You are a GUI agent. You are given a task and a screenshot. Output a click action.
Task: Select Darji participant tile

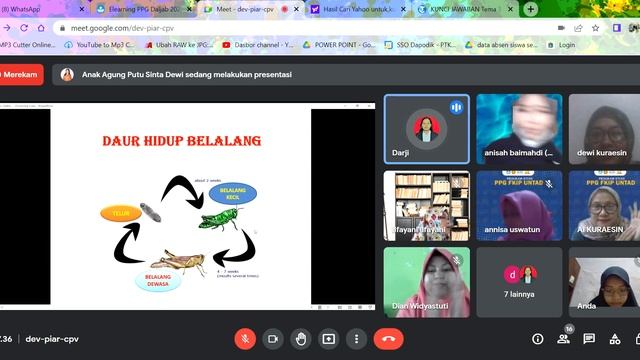pos(427,129)
